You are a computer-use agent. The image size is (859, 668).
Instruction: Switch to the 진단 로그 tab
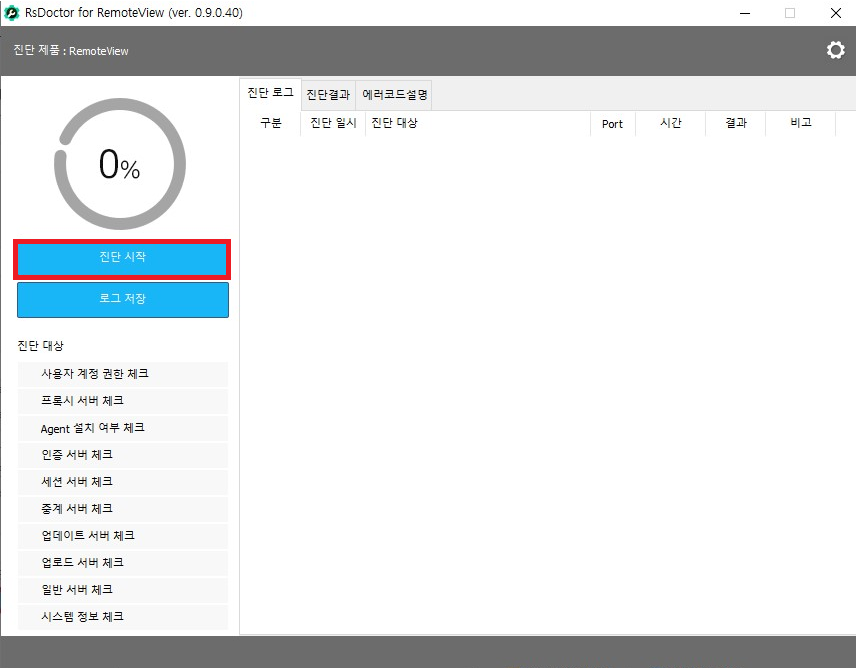pyautogui.click(x=270, y=93)
